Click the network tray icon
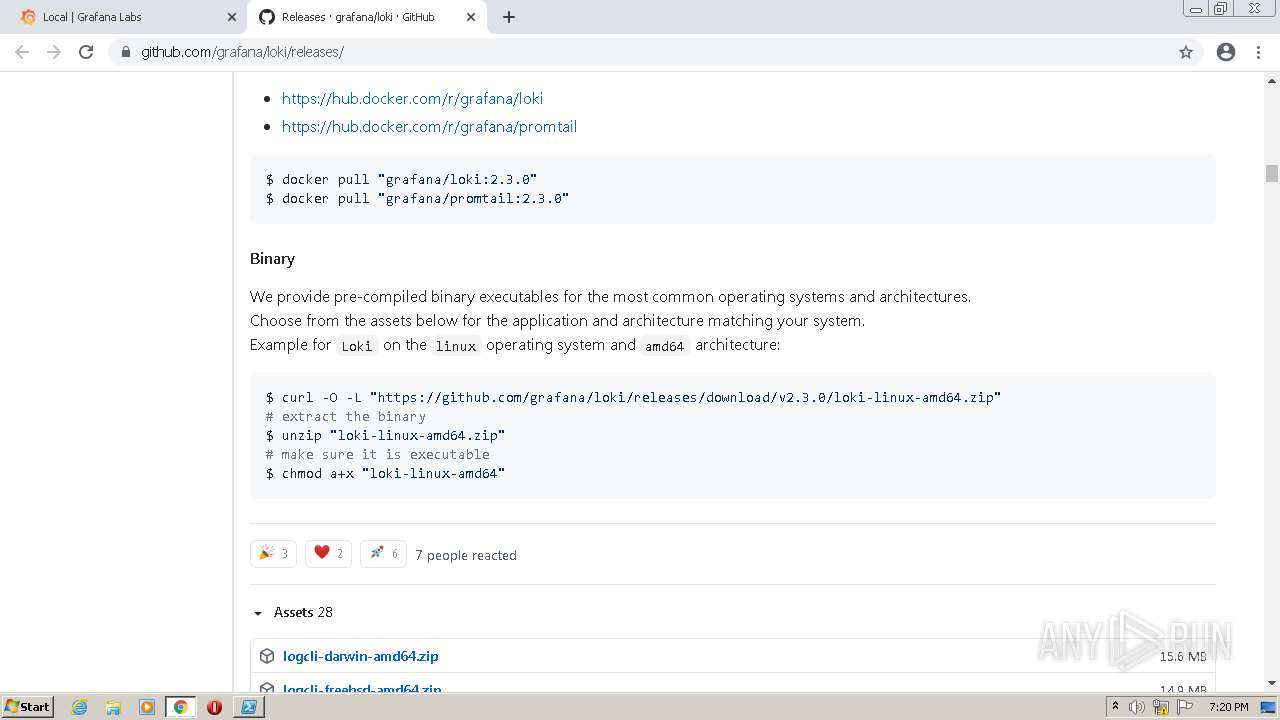Viewport: 1280px width, 720px height. [1161, 707]
